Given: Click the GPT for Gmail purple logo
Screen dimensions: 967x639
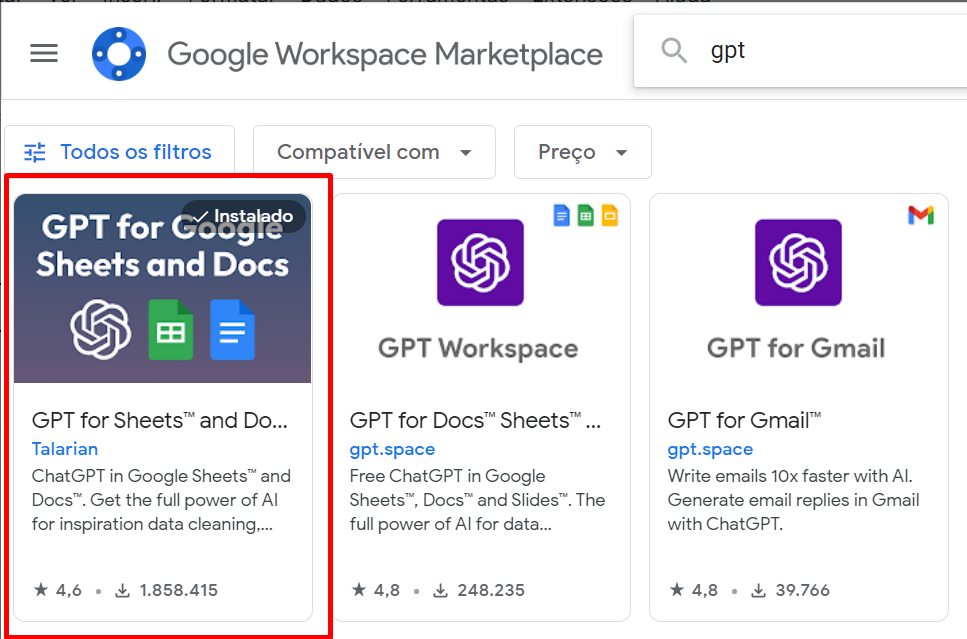Looking at the screenshot, I should [x=799, y=263].
